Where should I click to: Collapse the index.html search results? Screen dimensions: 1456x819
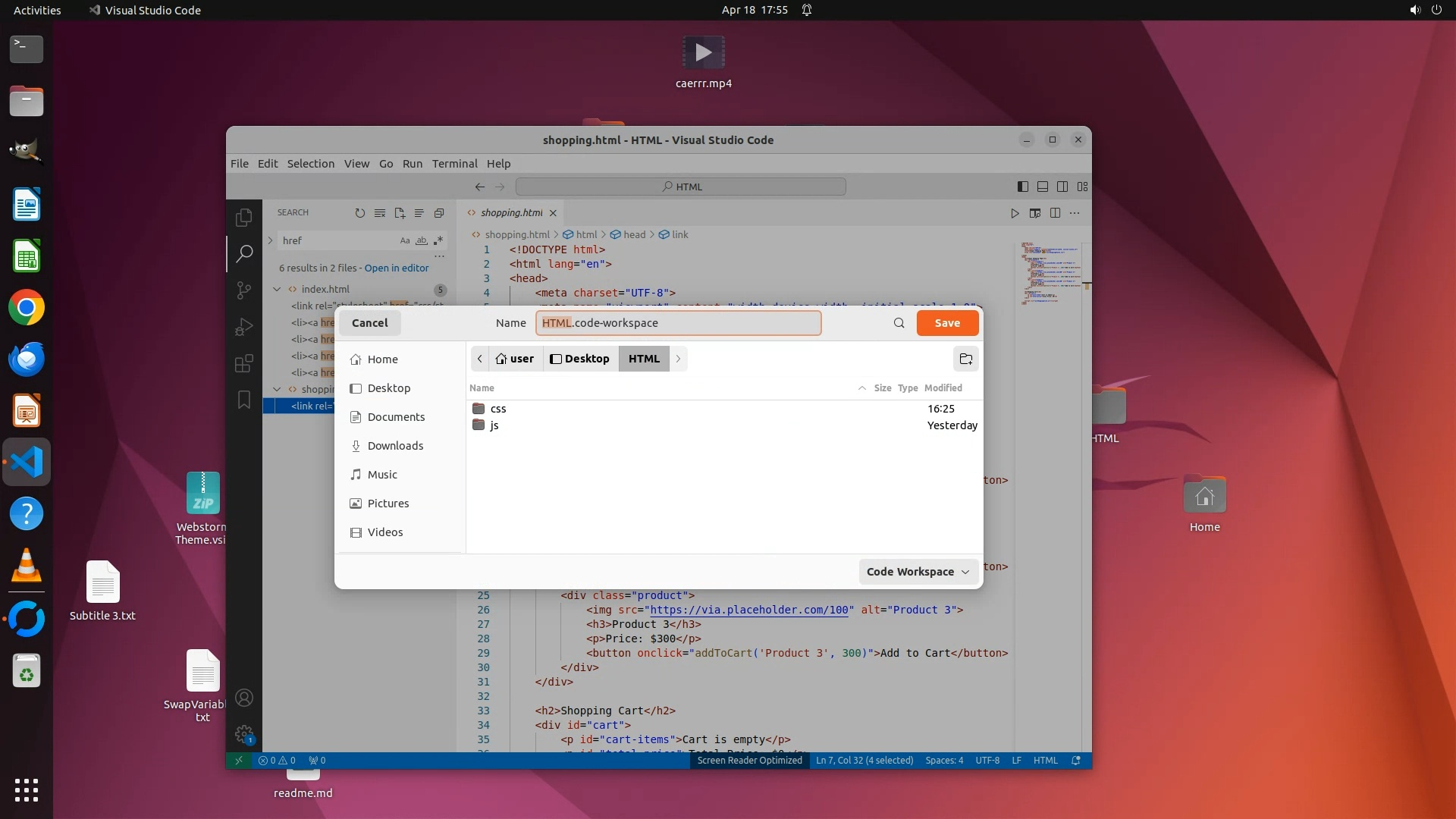tap(277, 289)
